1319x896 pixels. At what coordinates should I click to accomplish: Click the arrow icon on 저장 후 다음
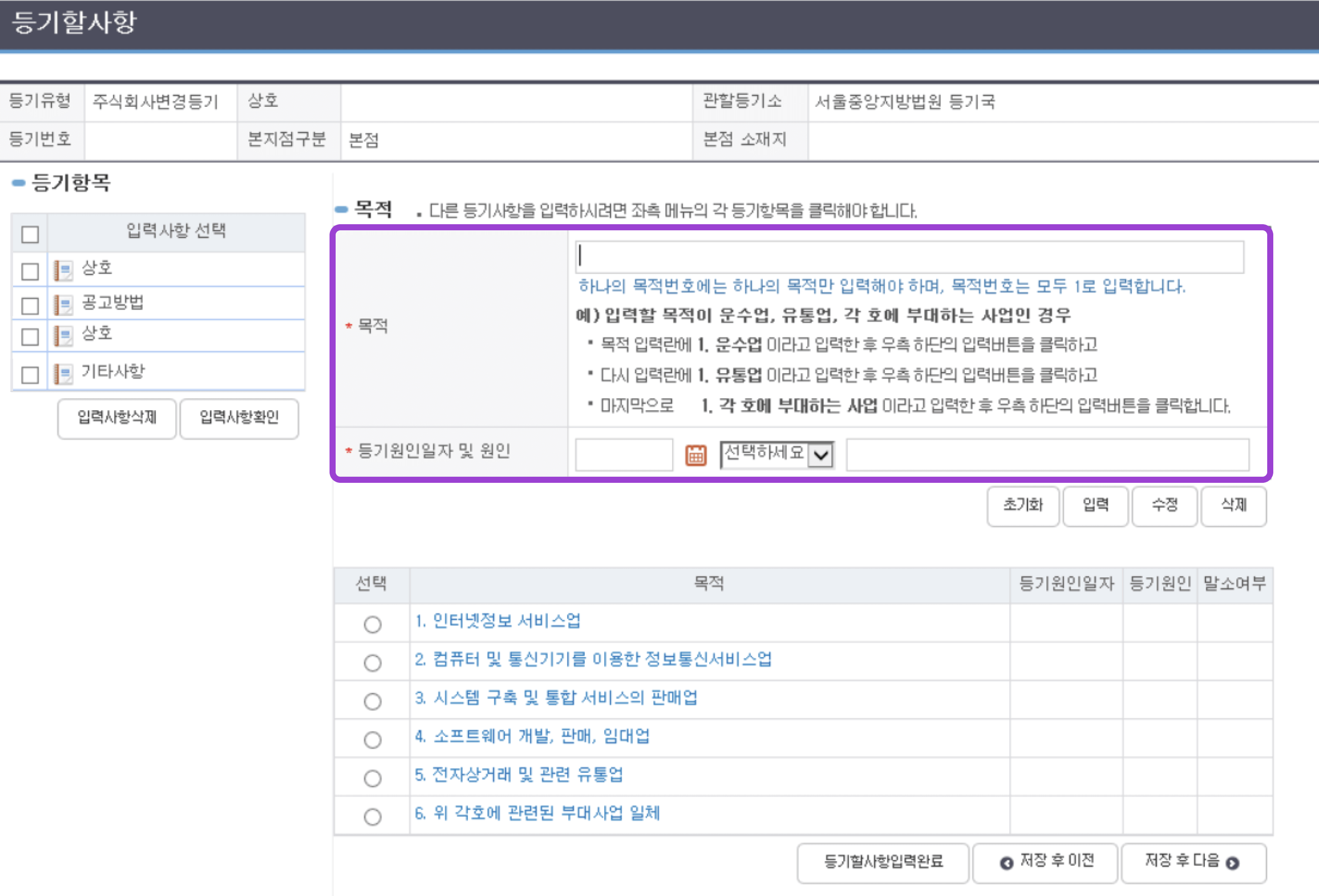click(1232, 862)
